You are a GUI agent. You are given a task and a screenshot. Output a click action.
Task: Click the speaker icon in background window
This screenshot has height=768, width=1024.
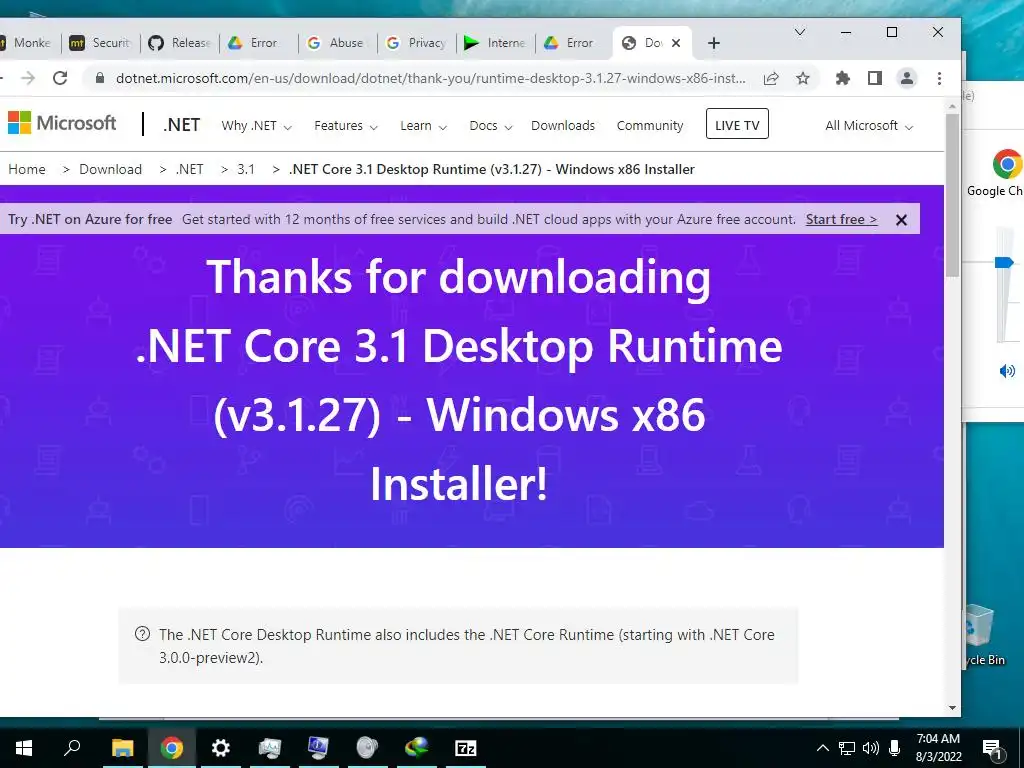click(1007, 371)
